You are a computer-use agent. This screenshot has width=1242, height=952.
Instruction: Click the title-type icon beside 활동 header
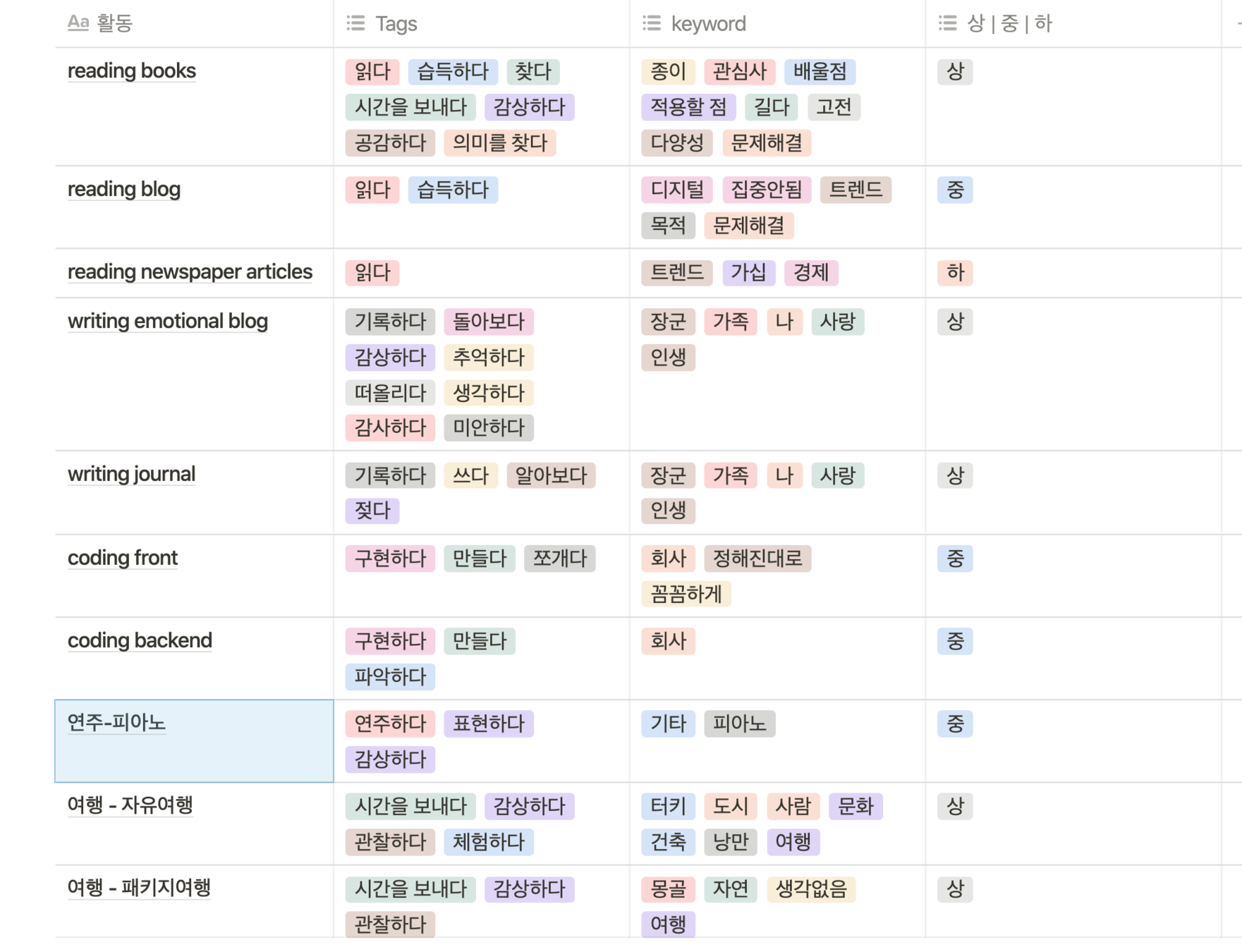tap(78, 23)
